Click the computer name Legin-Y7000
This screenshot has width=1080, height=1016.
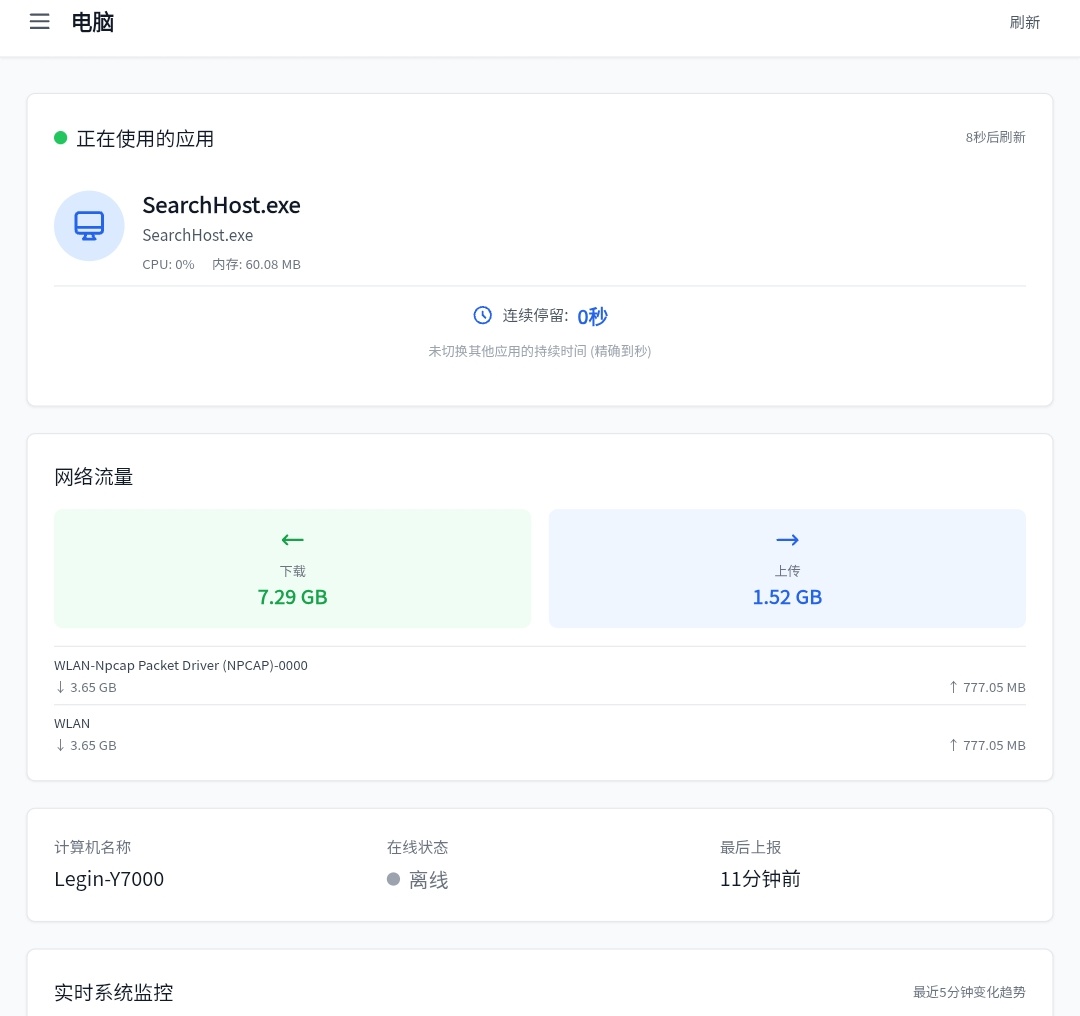[x=109, y=879]
